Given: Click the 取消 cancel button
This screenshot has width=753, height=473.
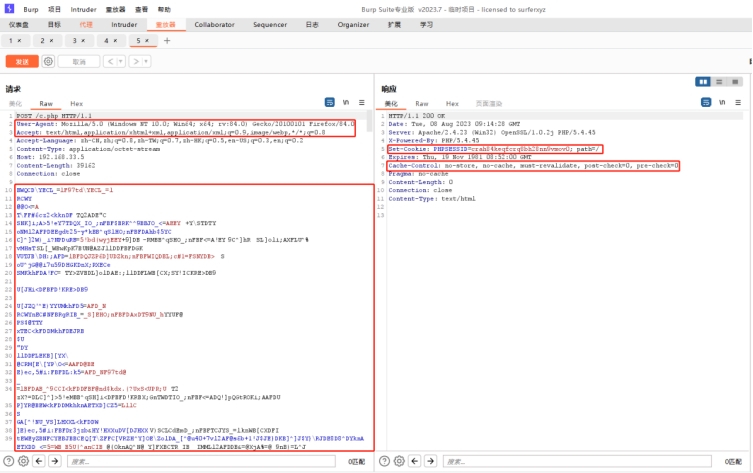Looking at the screenshot, I should (77, 62).
